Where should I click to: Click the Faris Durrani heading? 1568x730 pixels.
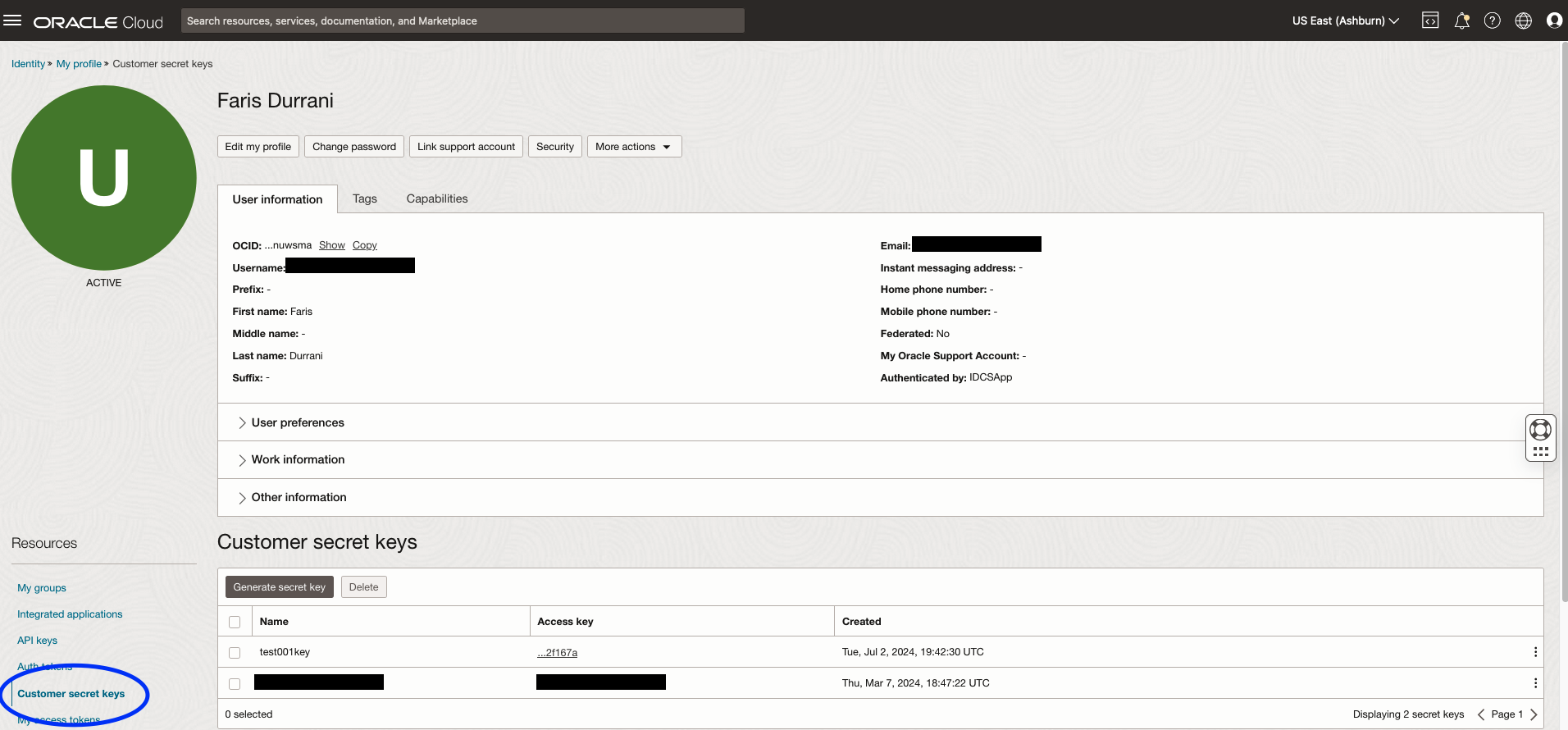276,101
